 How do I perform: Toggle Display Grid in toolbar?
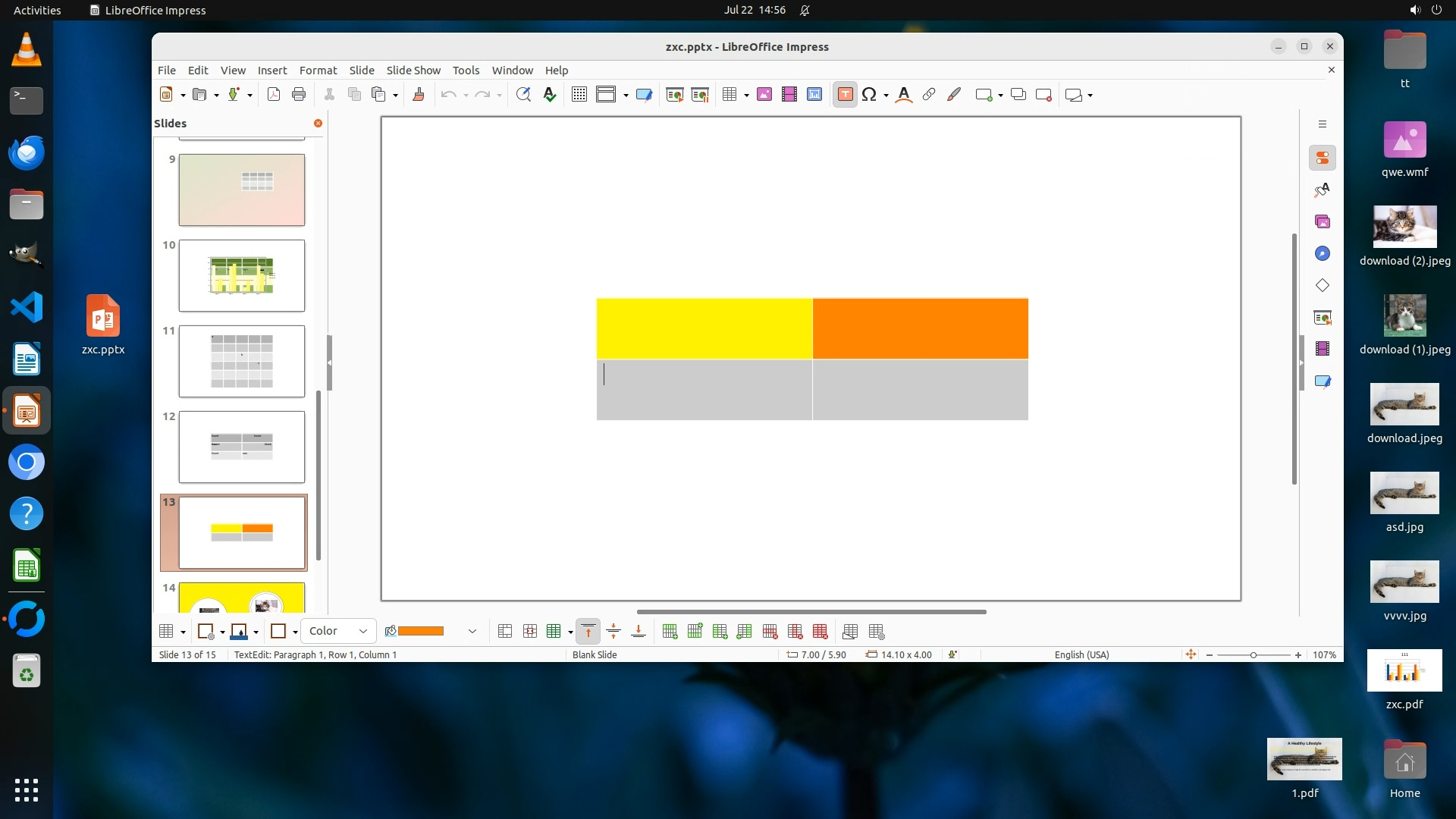coord(579,95)
